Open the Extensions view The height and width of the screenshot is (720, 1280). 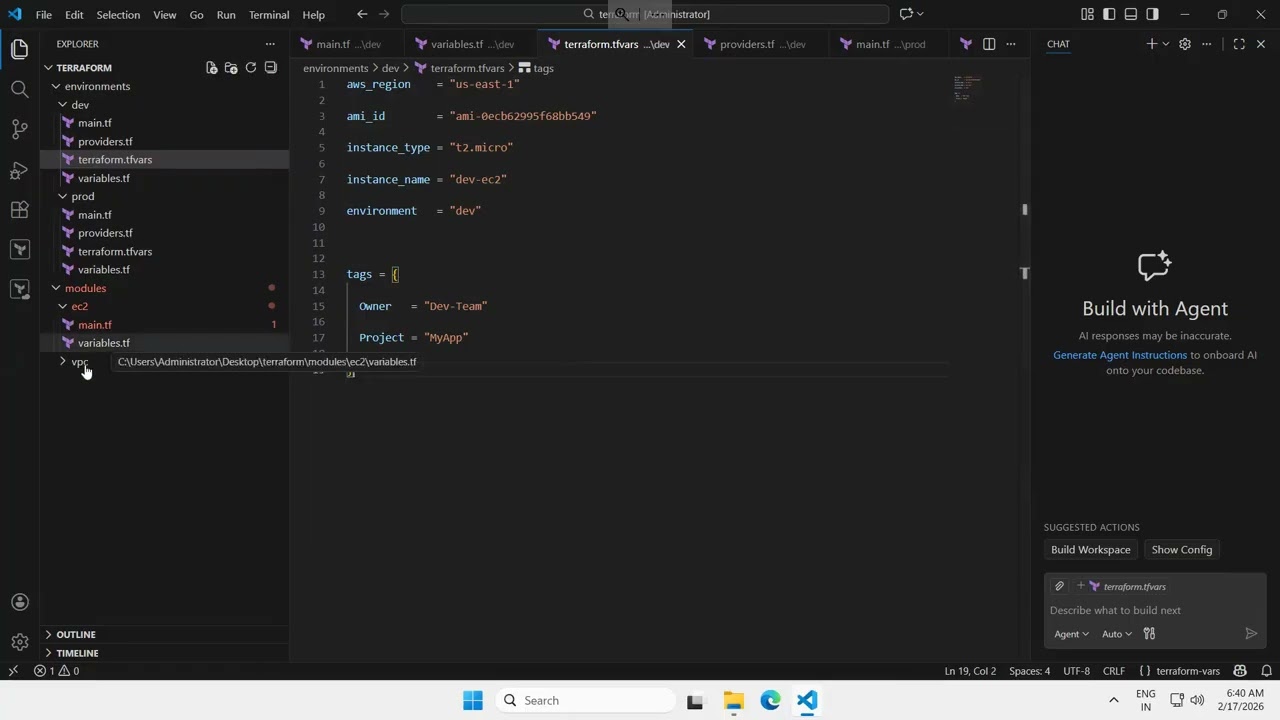pos(19,210)
